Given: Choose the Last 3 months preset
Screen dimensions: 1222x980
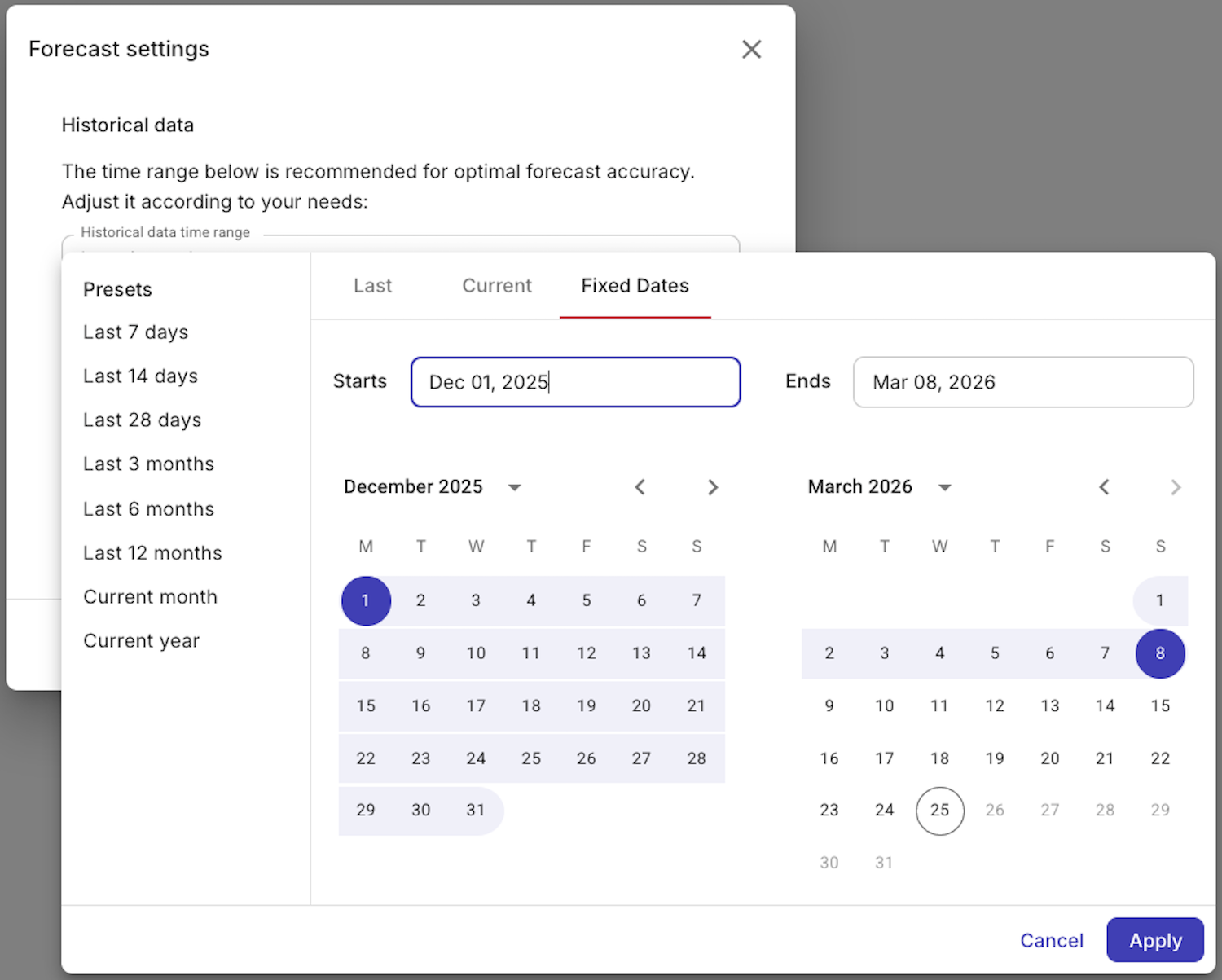Looking at the screenshot, I should coord(148,464).
